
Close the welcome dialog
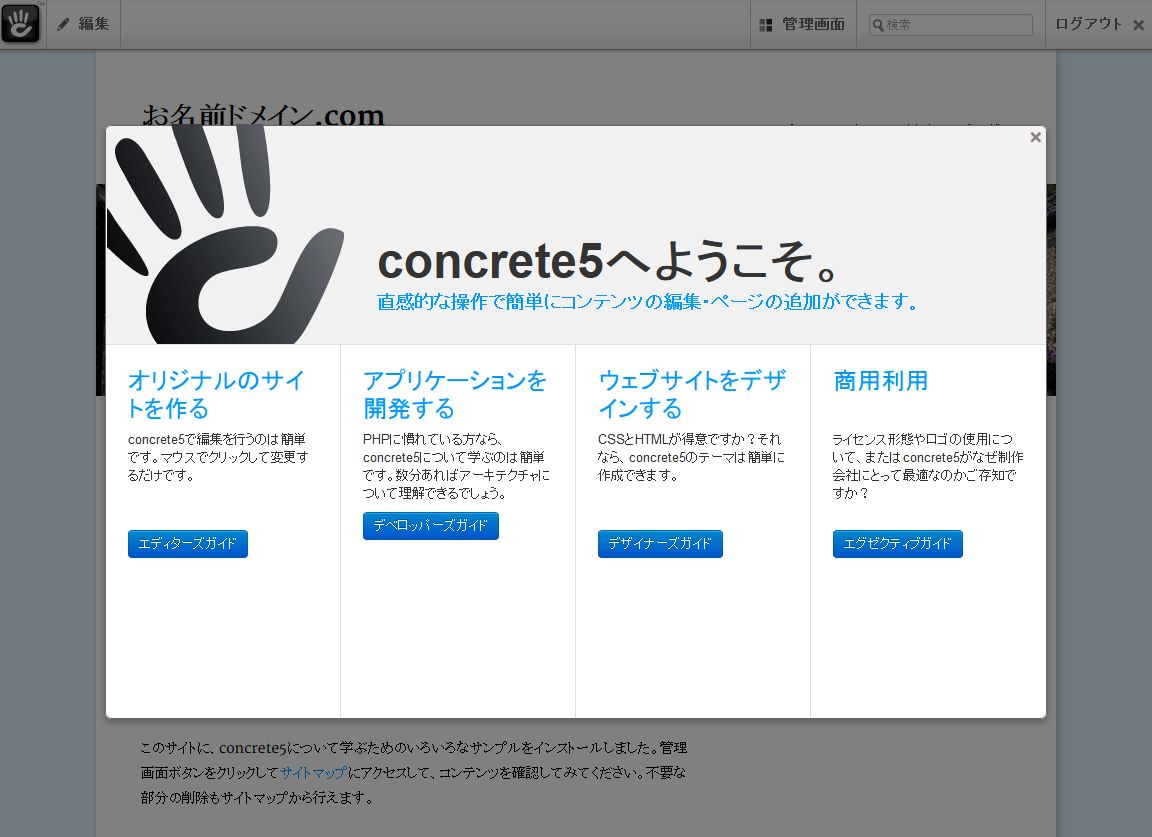coord(1035,137)
